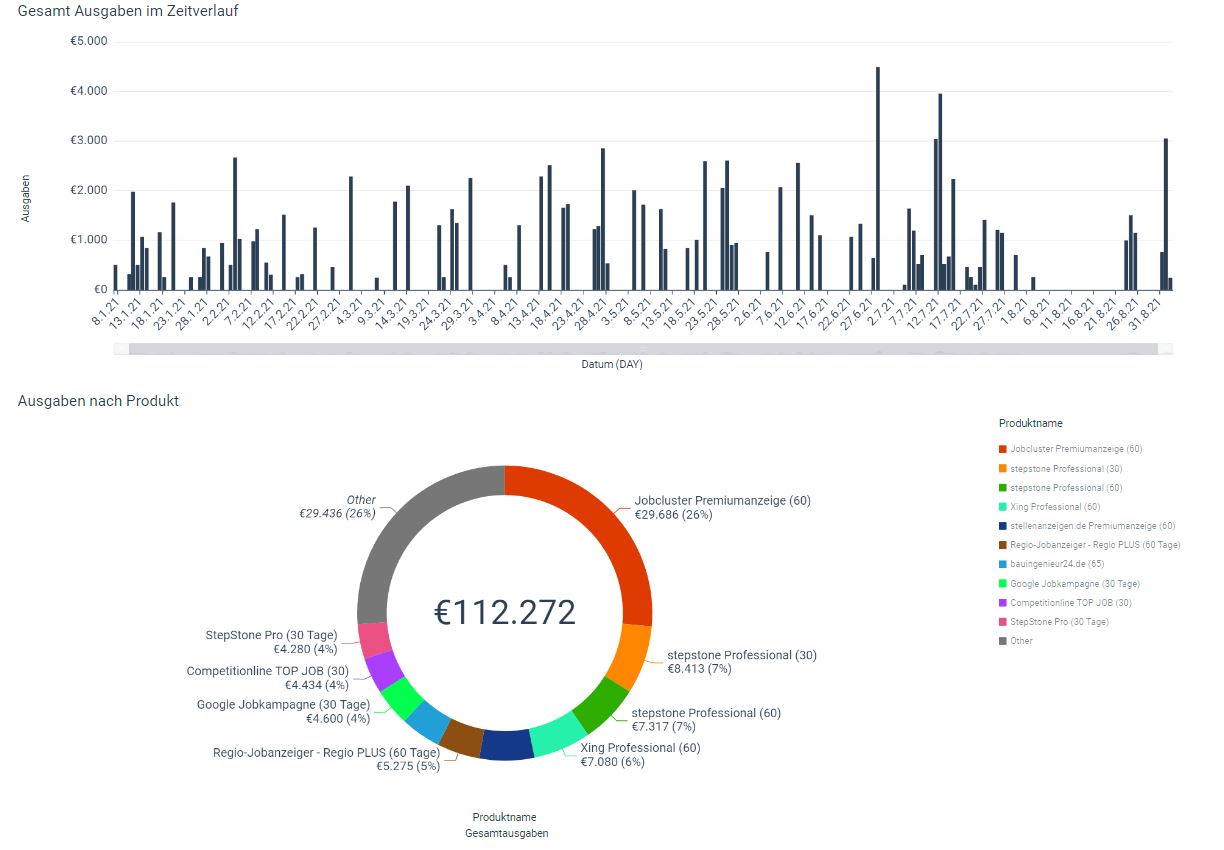Click the €112.272 total in donut center
1224x850 pixels.
505,612
